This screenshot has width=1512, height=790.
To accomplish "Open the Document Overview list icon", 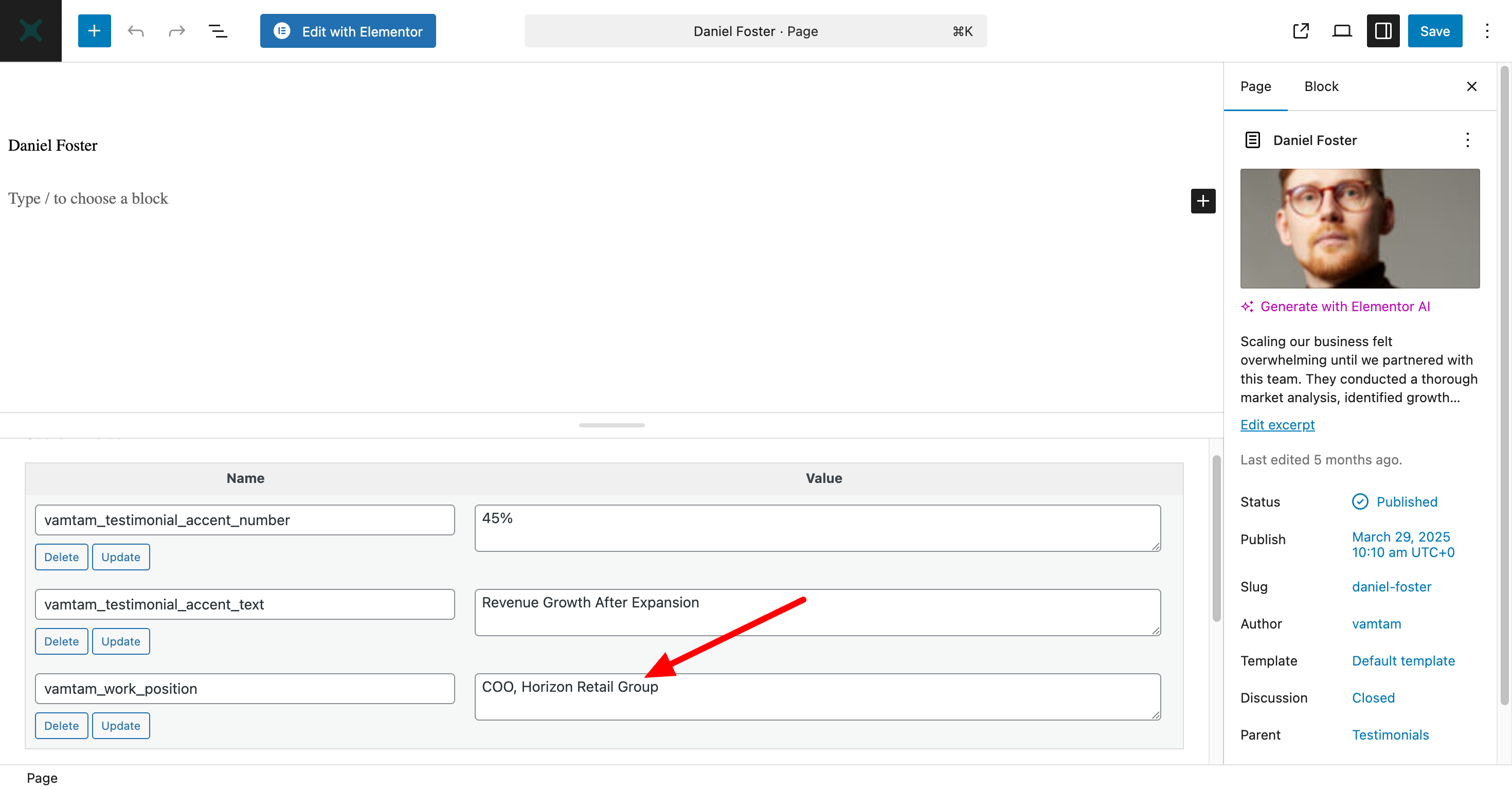I will (218, 31).
